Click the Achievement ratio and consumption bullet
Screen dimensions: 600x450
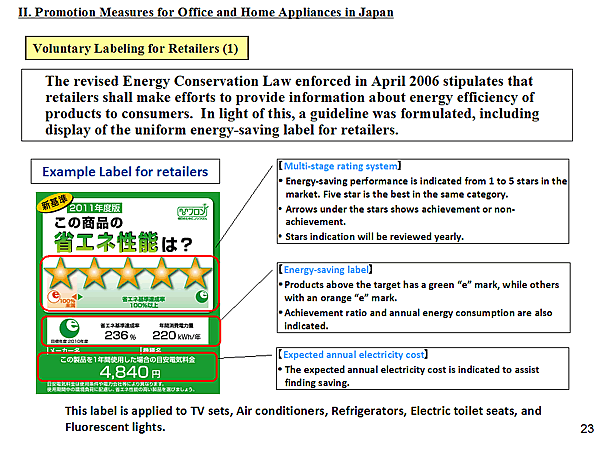(x=416, y=319)
